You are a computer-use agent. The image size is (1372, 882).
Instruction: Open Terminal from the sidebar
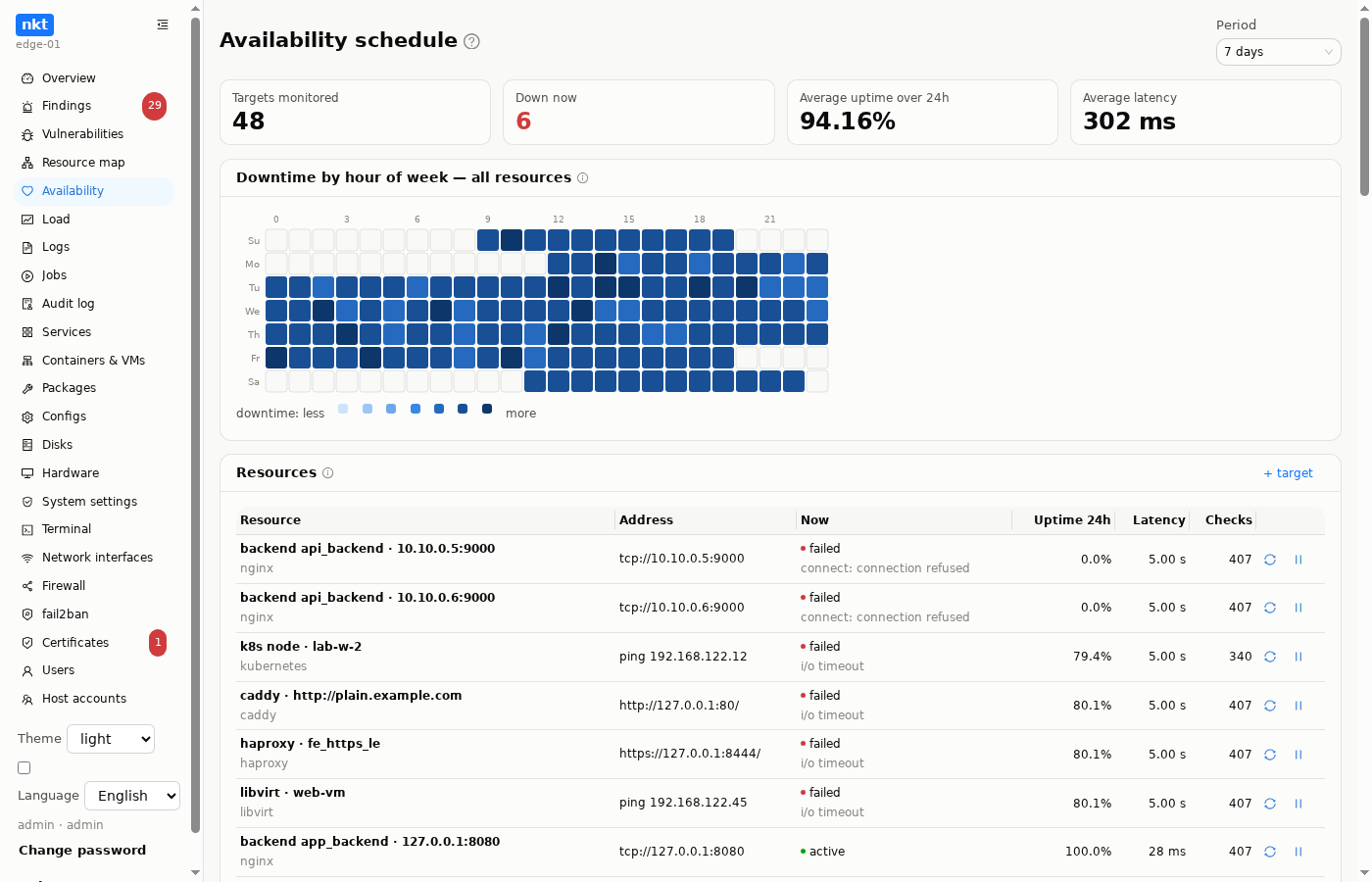point(94,529)
